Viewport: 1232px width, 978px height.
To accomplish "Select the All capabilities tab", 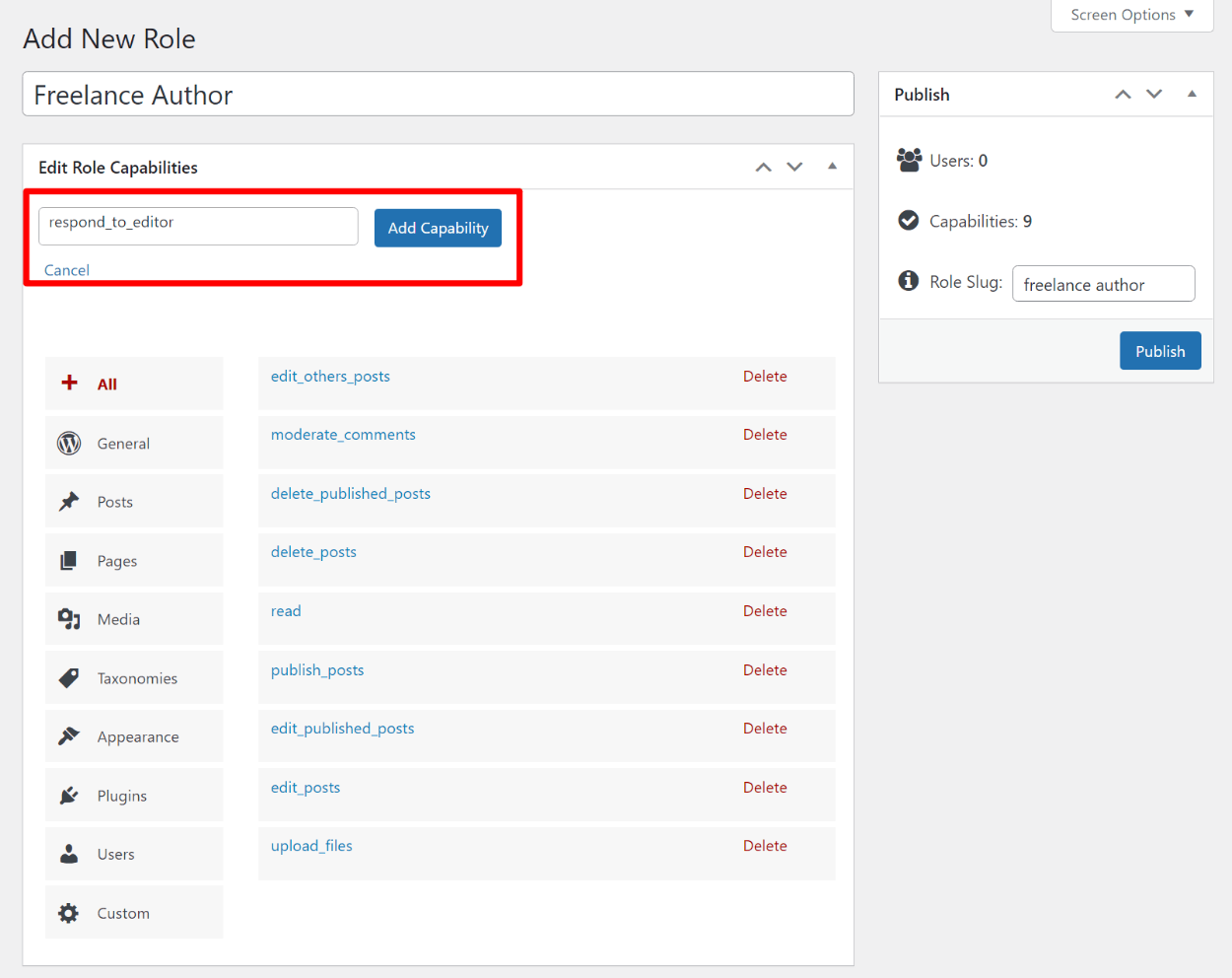I will 134,384.
